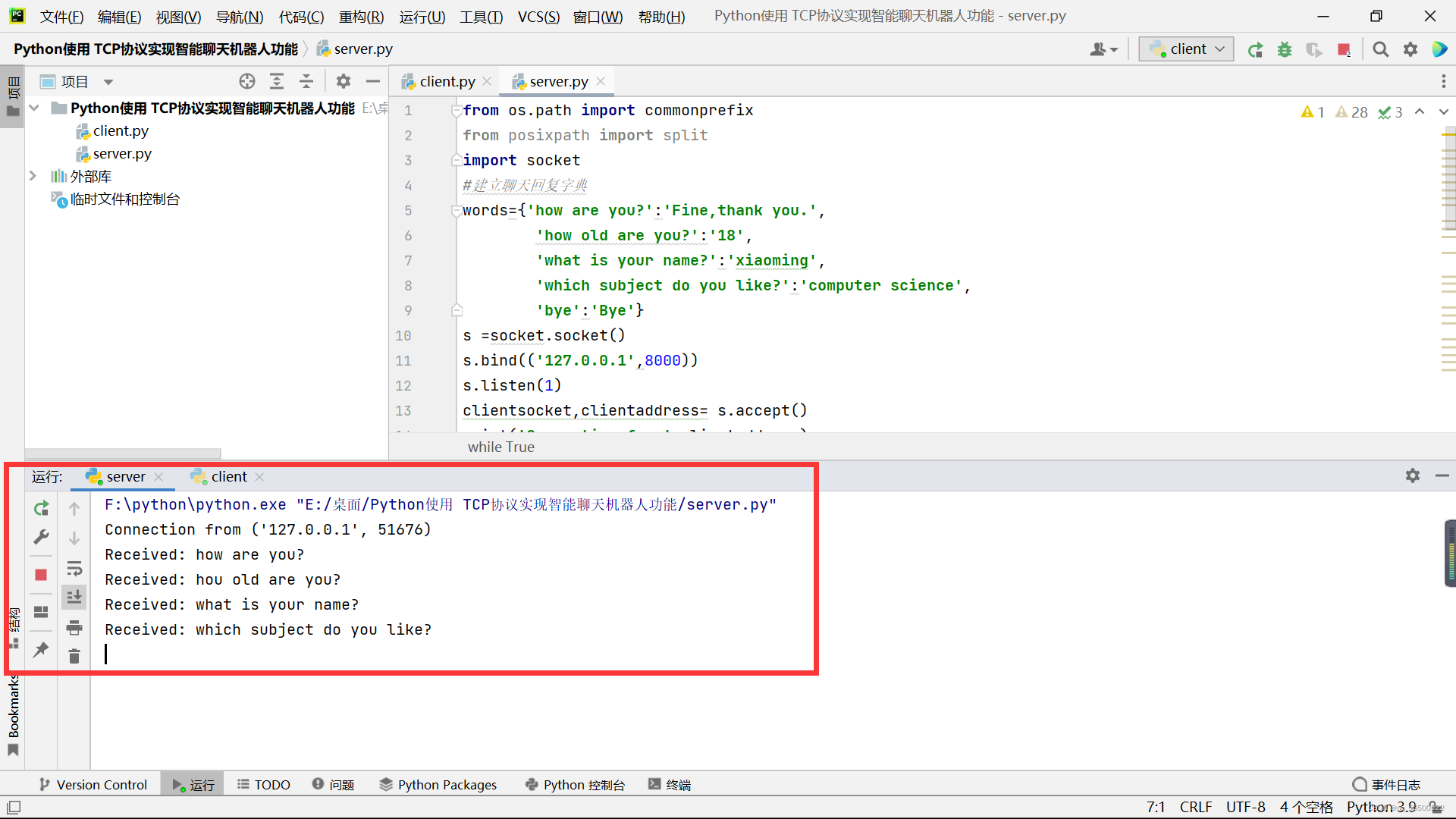Open the client run configuration dropdown

(x=1187, y=49)
